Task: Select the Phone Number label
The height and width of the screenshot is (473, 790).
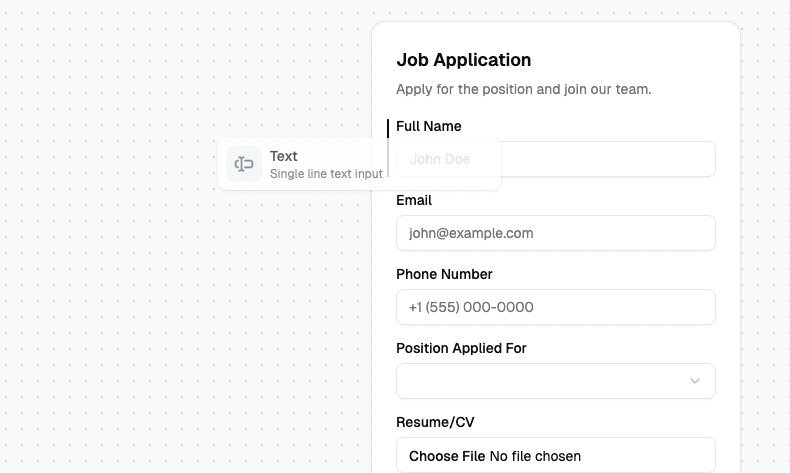Action: point(444,274)
